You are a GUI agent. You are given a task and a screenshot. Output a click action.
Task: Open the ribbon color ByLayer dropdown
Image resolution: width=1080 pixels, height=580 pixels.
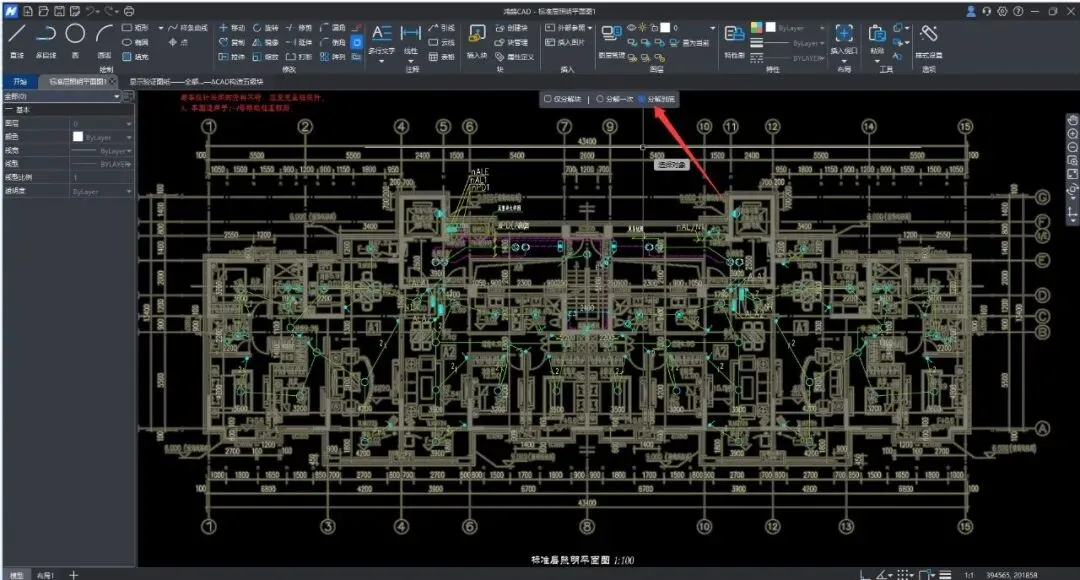tap(822, 28)
